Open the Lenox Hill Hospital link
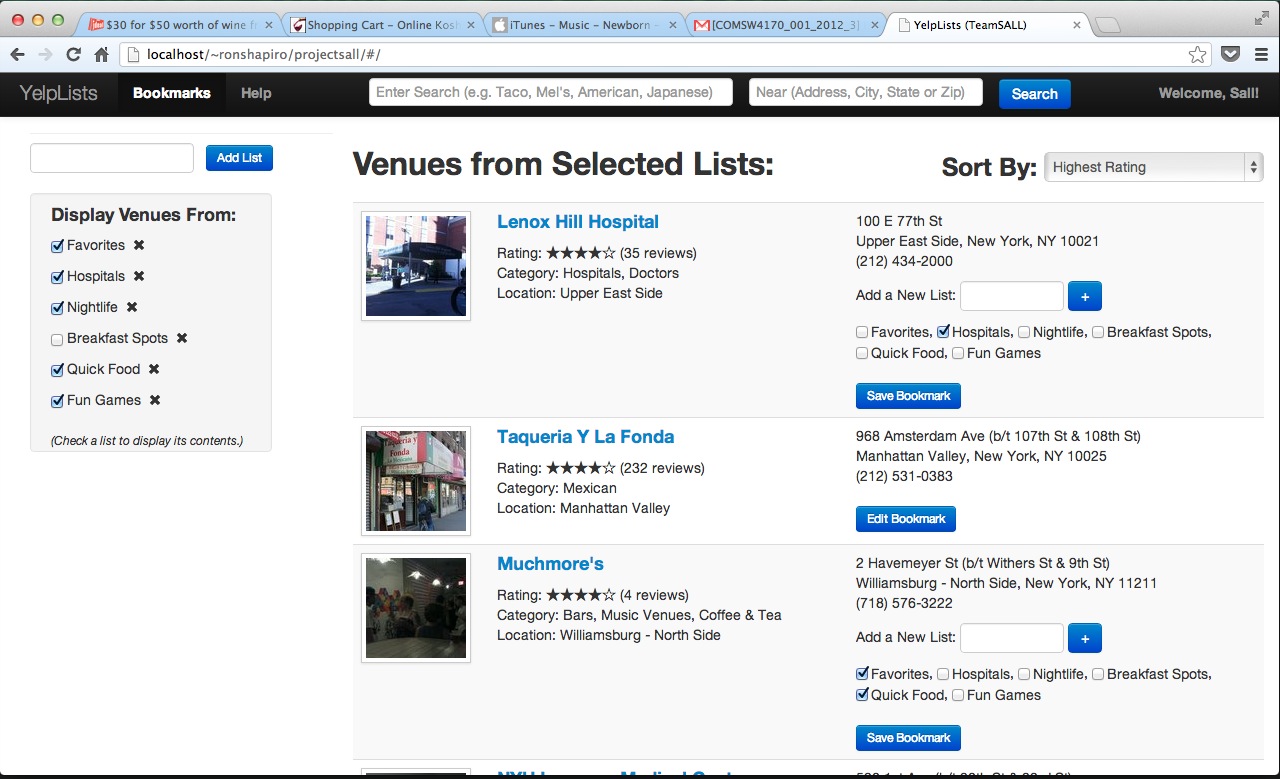 click(578, 222)
